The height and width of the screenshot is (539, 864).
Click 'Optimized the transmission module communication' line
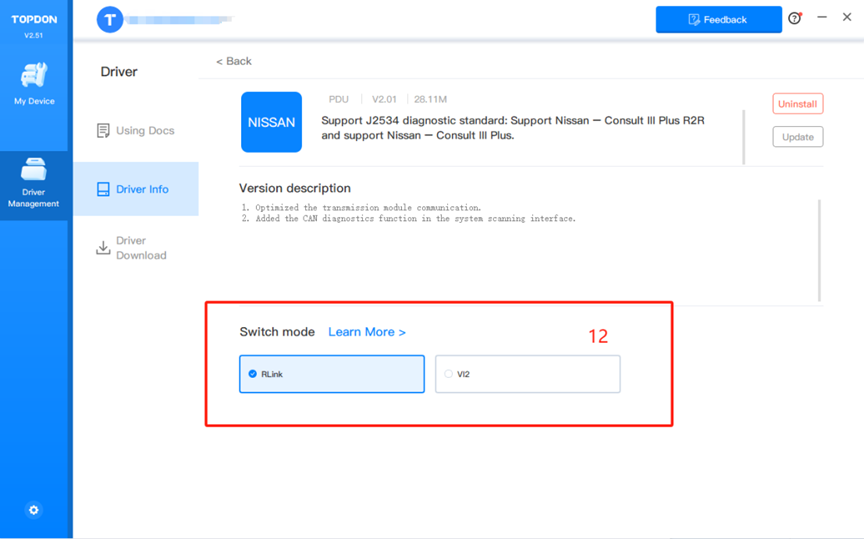361,208
